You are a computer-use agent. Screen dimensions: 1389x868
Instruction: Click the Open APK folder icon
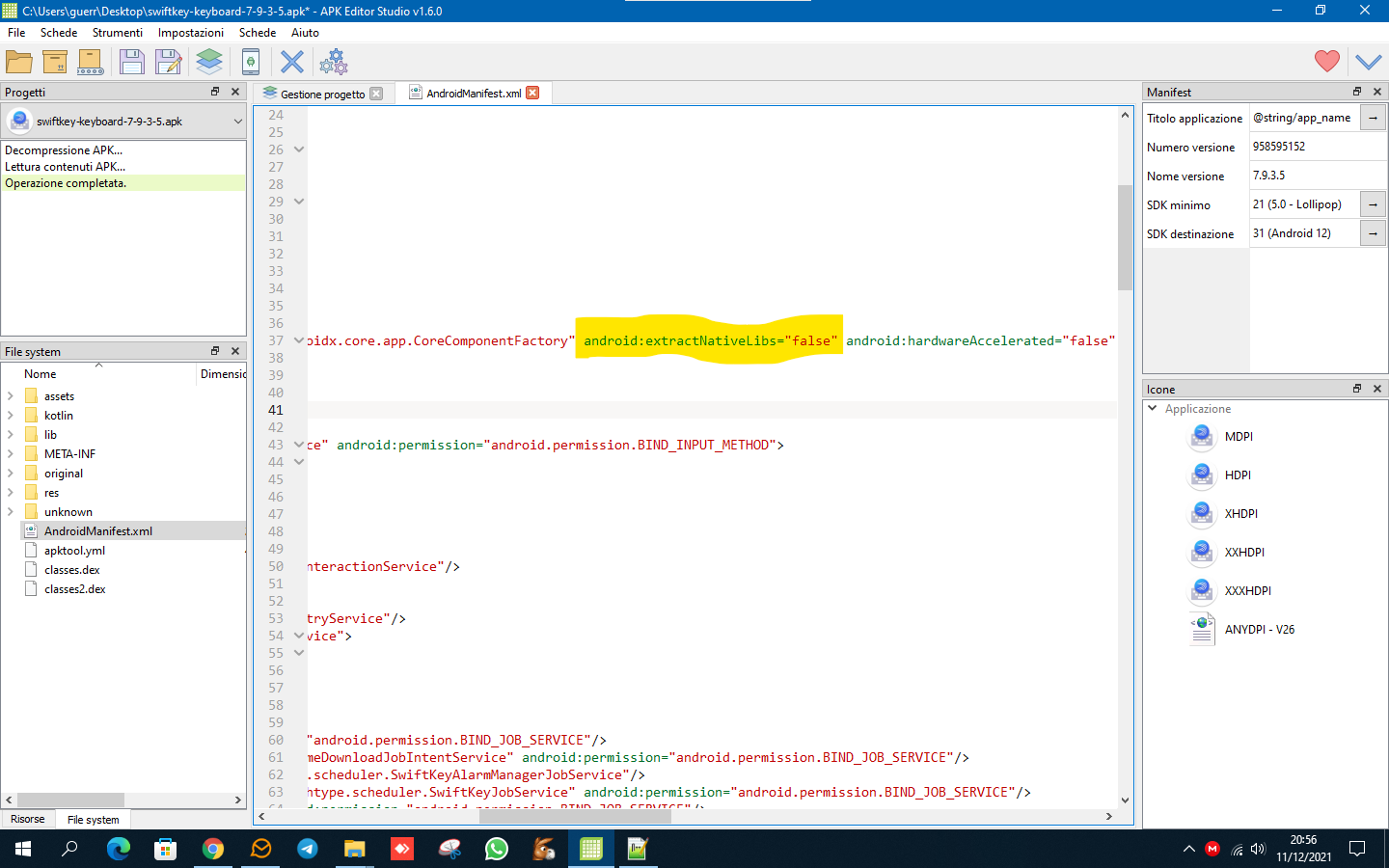click(18, 62)
